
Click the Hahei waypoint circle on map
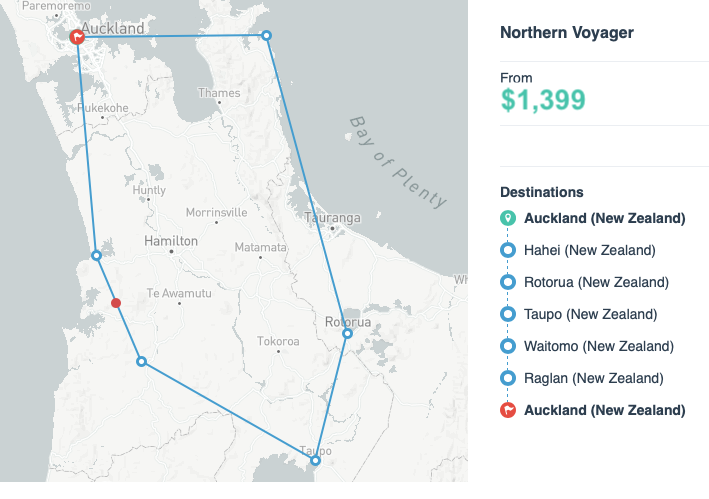[x=267, y=35]
